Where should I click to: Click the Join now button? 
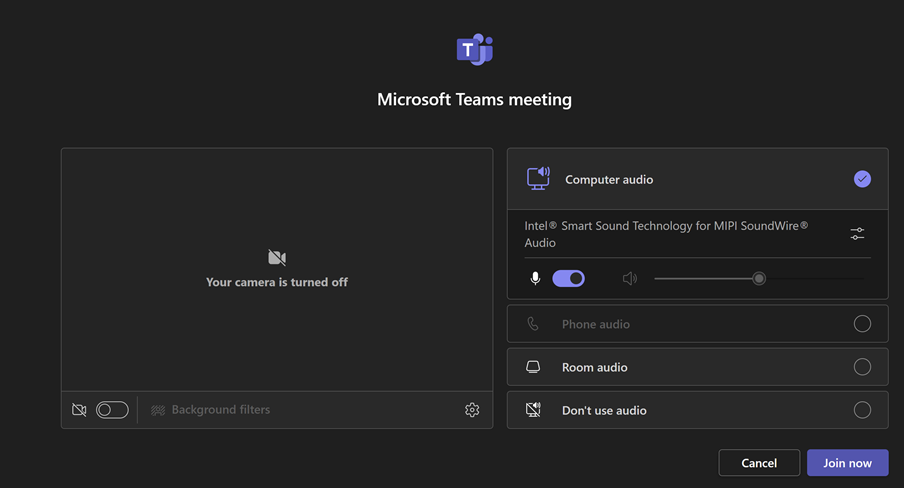(x=848, y=463)
